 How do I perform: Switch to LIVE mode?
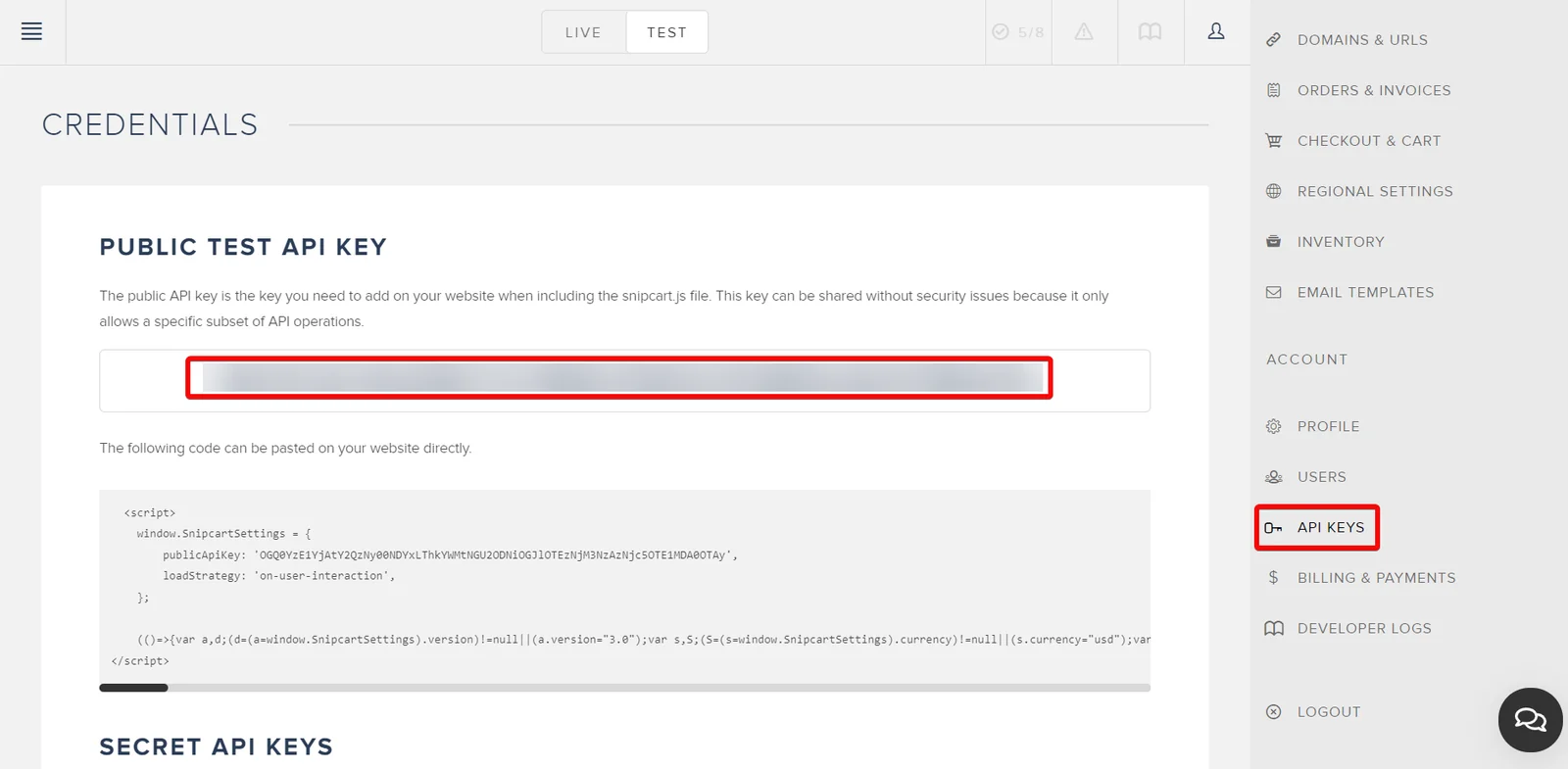(x=583, y=32)
